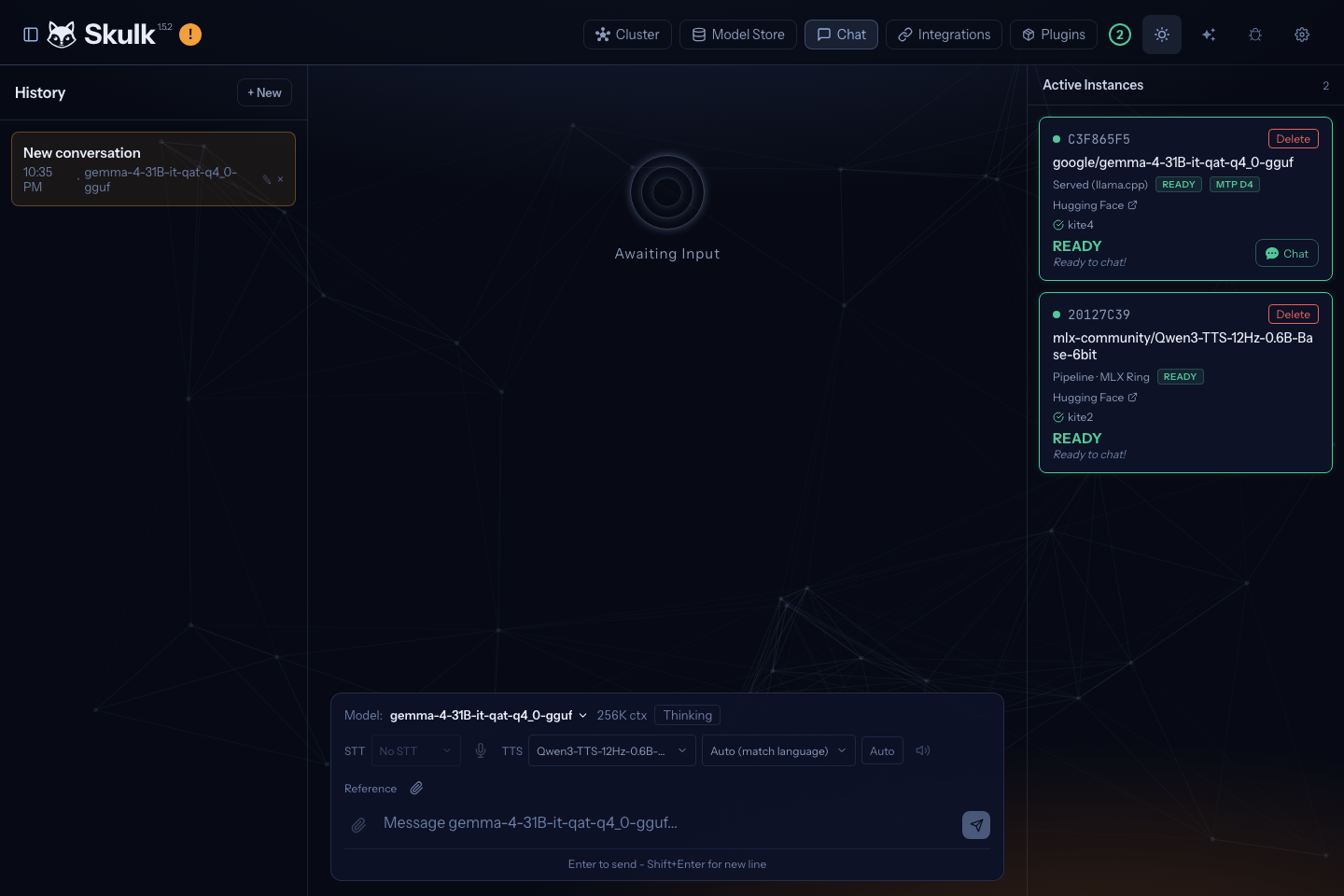This screenshot has height=896, width=1344.
Task: Click the microphone icon beside STT
Action: (x=481, y=750)
